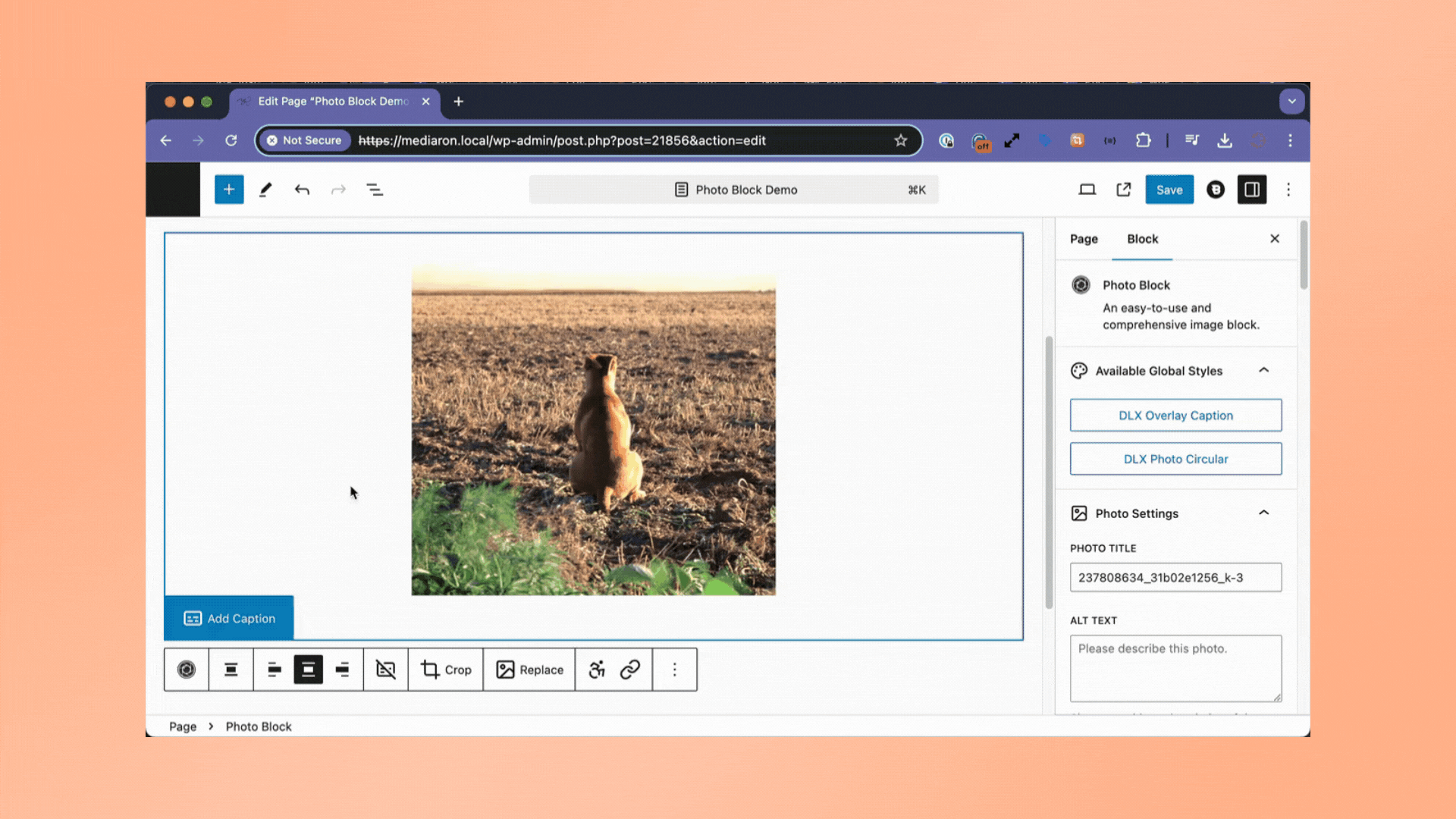
Task: Switch to the Page settings tab
Action: click(x=1084, y=239)
